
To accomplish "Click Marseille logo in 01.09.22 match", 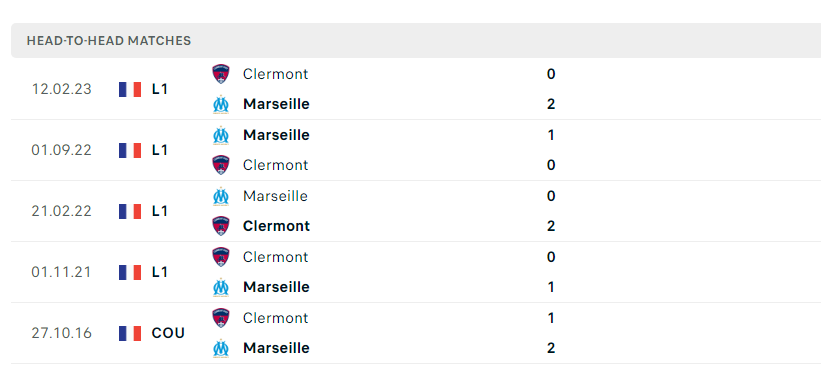I will pos(220,135).
